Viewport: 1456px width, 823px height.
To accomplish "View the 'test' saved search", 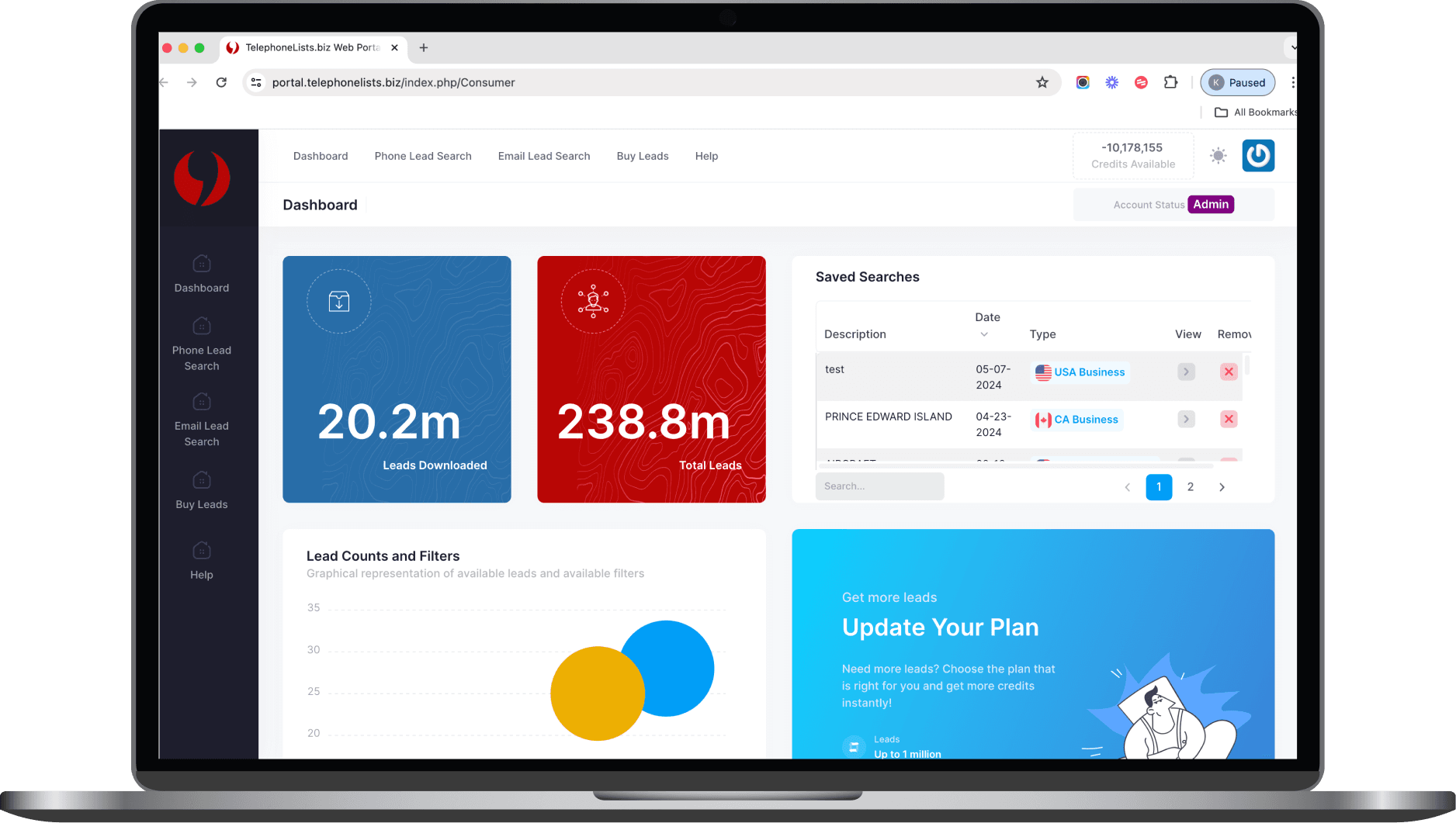I will tap(1186, 372).
